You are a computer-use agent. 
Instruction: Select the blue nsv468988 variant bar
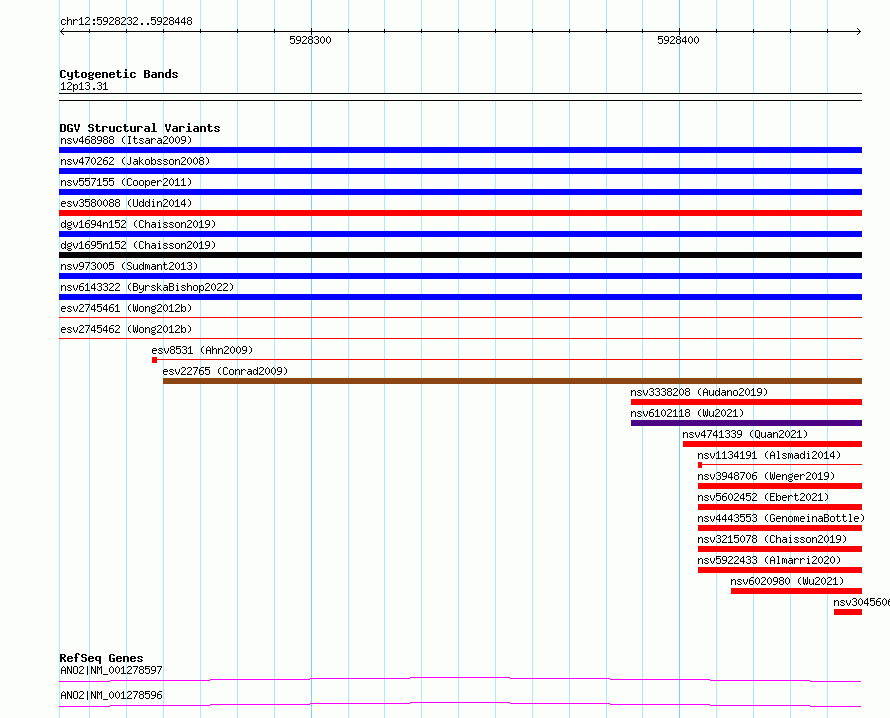point(460,150)
